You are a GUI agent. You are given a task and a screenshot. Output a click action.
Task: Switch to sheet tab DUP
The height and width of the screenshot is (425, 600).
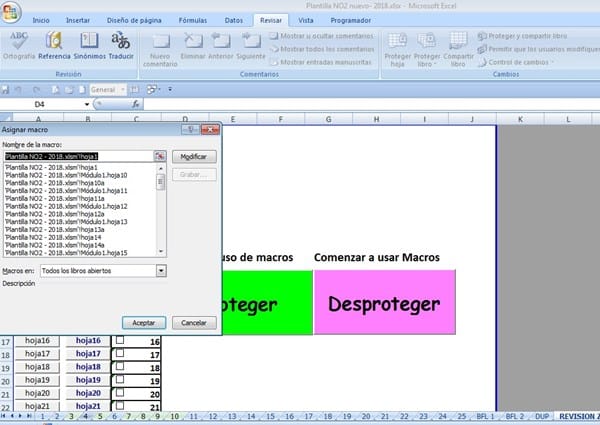point(542,416)
